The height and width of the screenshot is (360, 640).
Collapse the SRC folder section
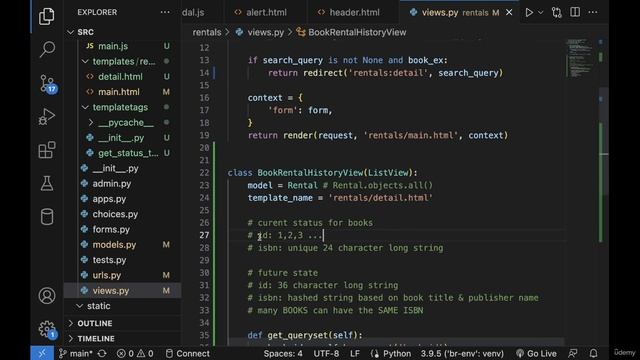[122, 32]
